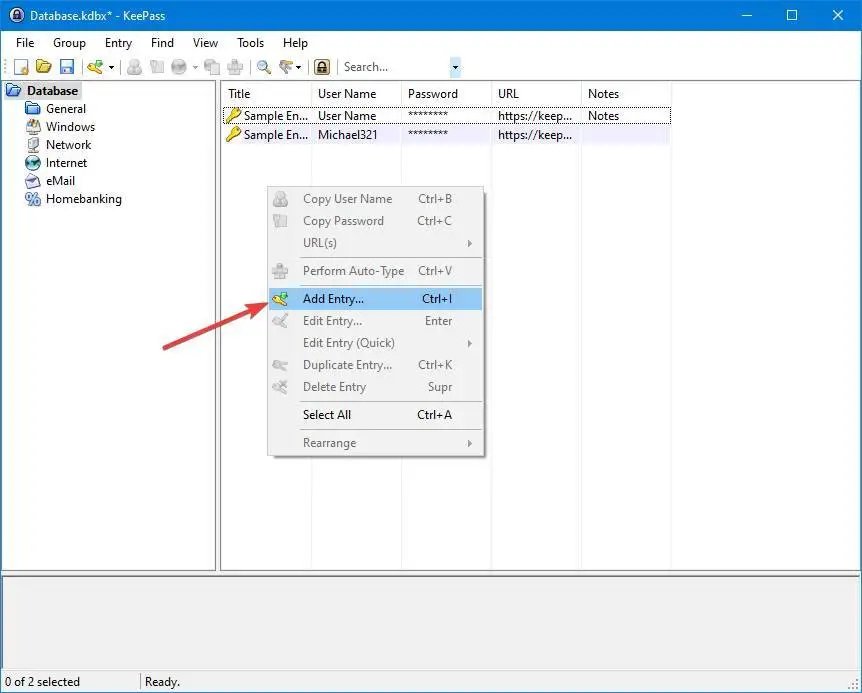Open the Find menu
The height and width of the screenshot is (693, 862).
click(x=162, y=43)
